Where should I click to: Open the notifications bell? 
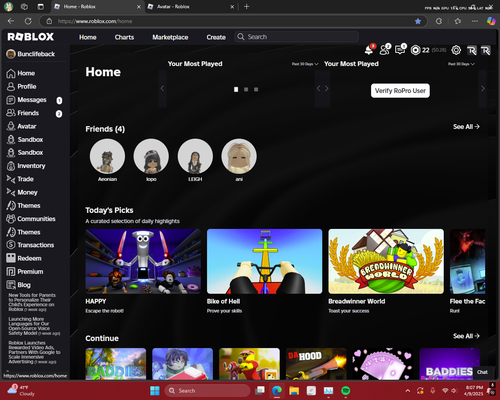click(x=369, y=50)
